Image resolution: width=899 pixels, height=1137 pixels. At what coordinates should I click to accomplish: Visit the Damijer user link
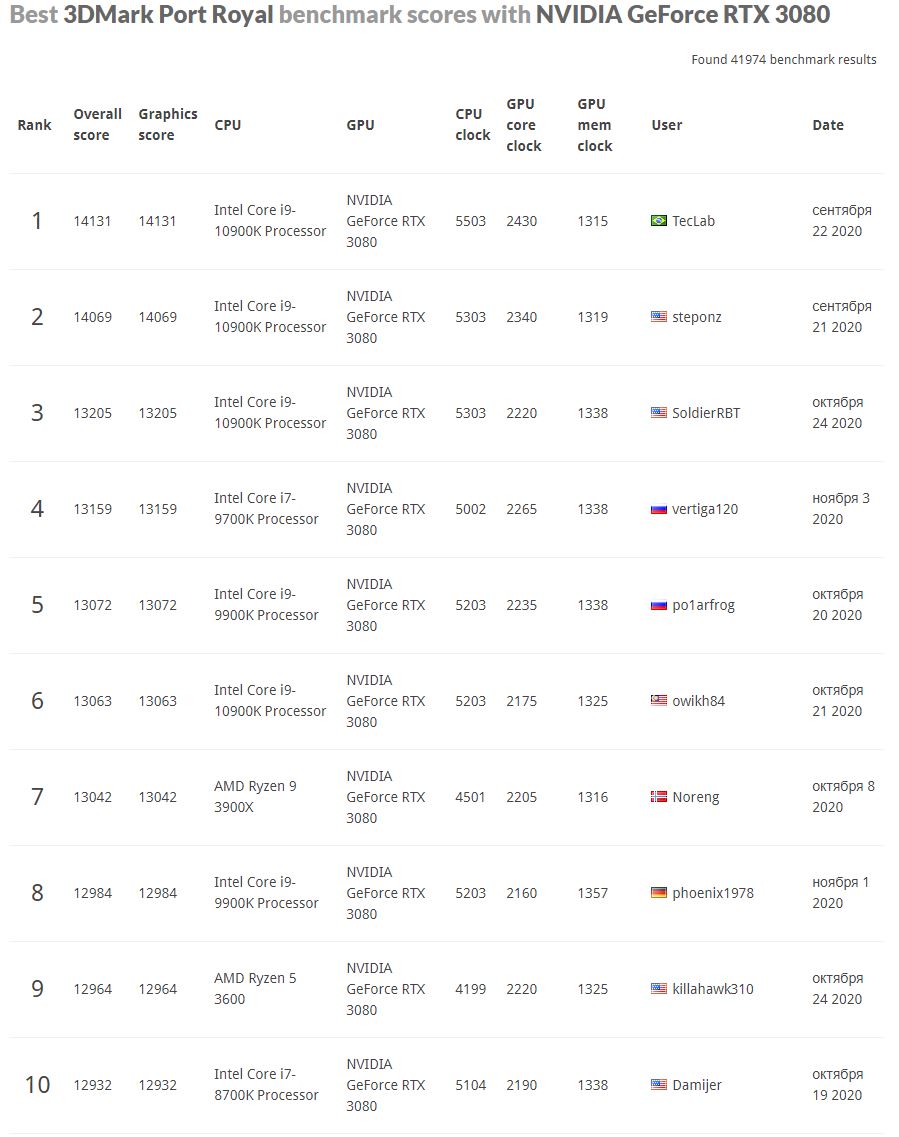(697, 1085)
